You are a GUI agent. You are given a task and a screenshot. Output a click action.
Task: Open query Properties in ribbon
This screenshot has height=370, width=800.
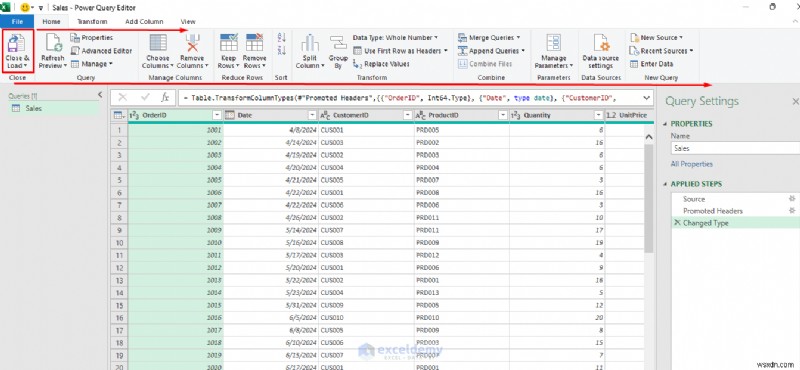92,38
